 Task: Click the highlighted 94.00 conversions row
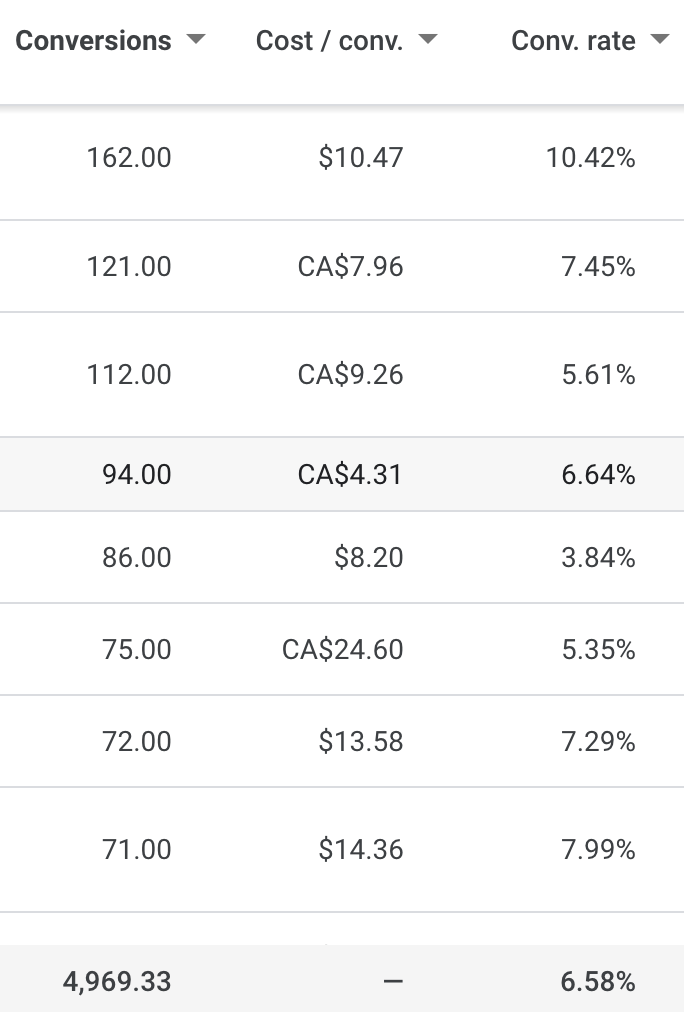342,474
